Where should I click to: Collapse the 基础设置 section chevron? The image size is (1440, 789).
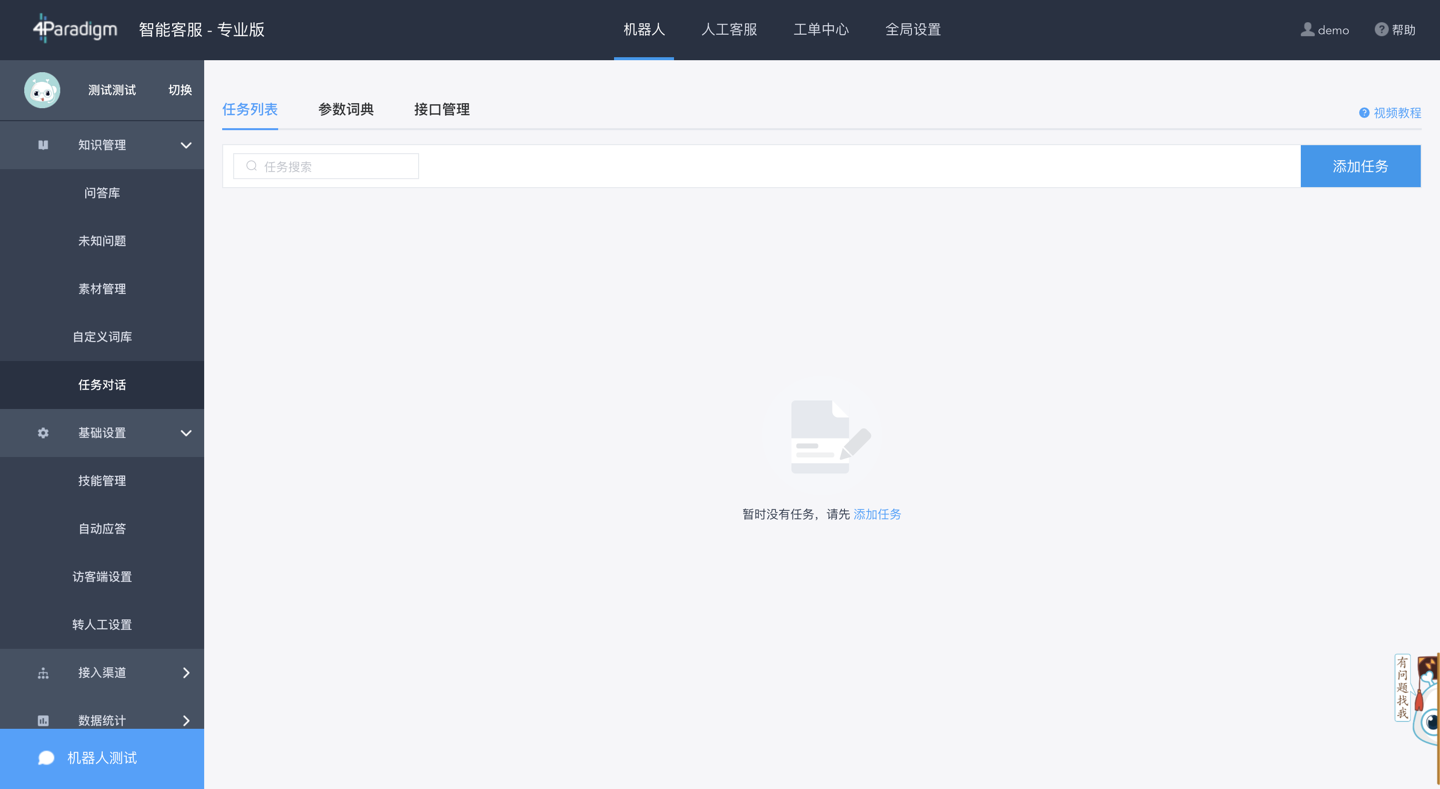186,433
